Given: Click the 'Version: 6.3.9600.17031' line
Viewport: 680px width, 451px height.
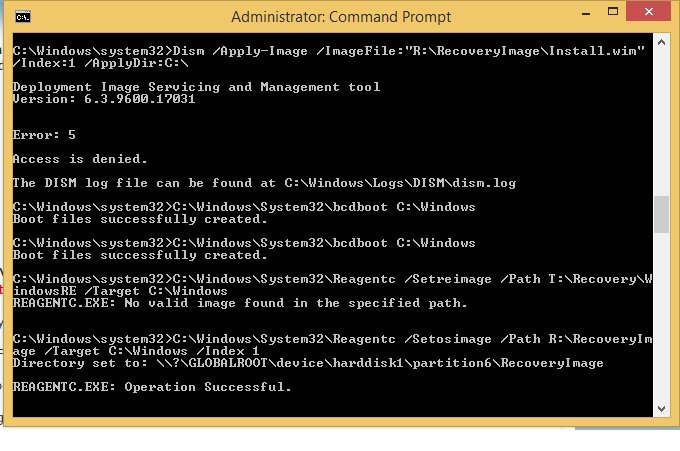Looking at the screenshot, I should (103, 99).
